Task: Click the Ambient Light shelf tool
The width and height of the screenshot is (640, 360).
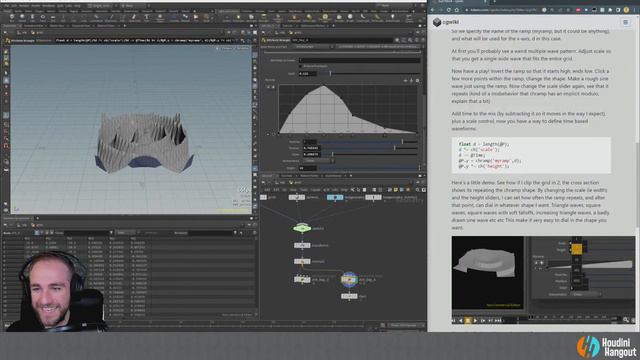Action: [393, 18]
